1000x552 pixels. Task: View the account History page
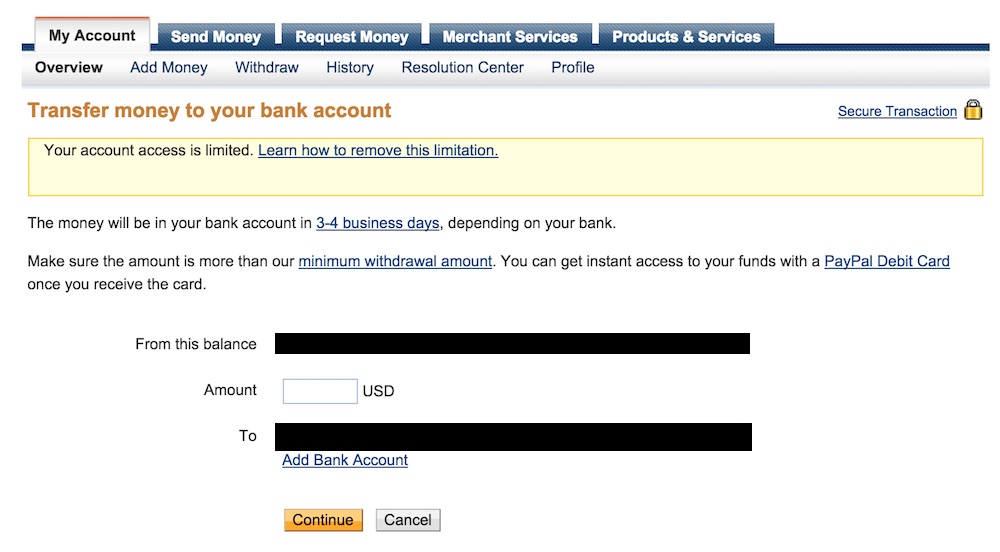[x=350, y=68]
